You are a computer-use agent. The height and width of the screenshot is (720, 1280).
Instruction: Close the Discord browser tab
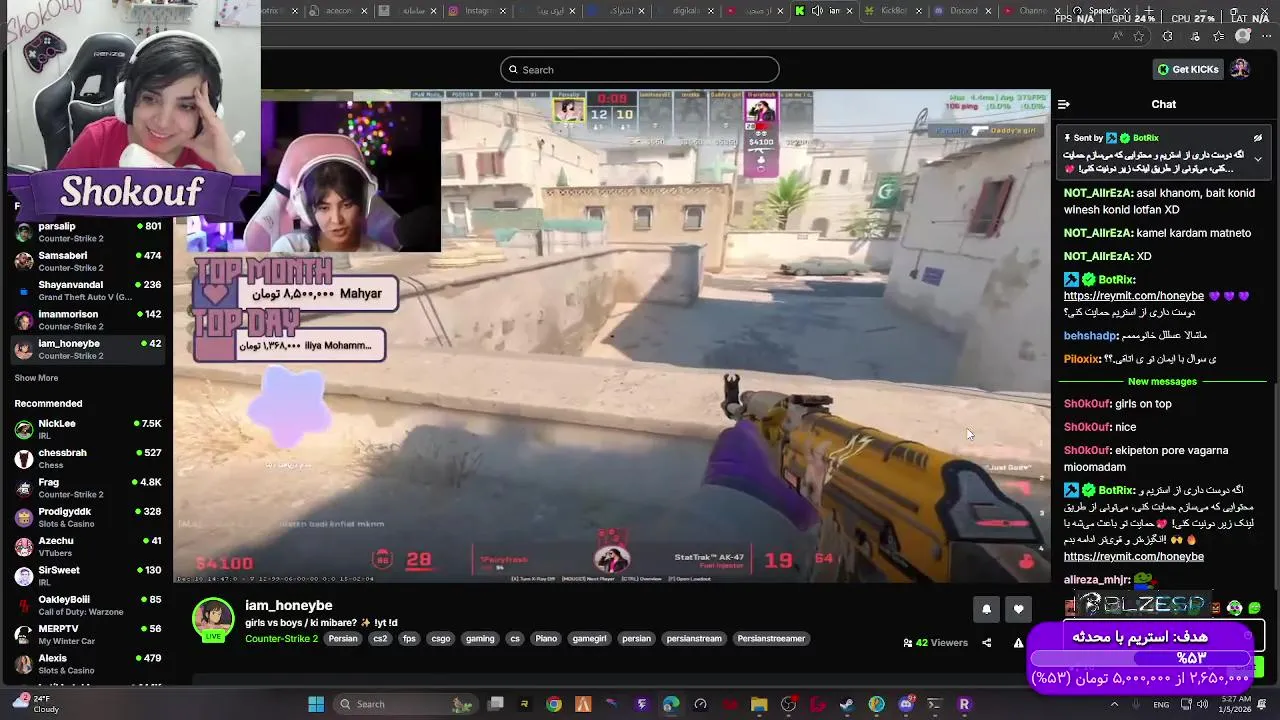[988, 11]
